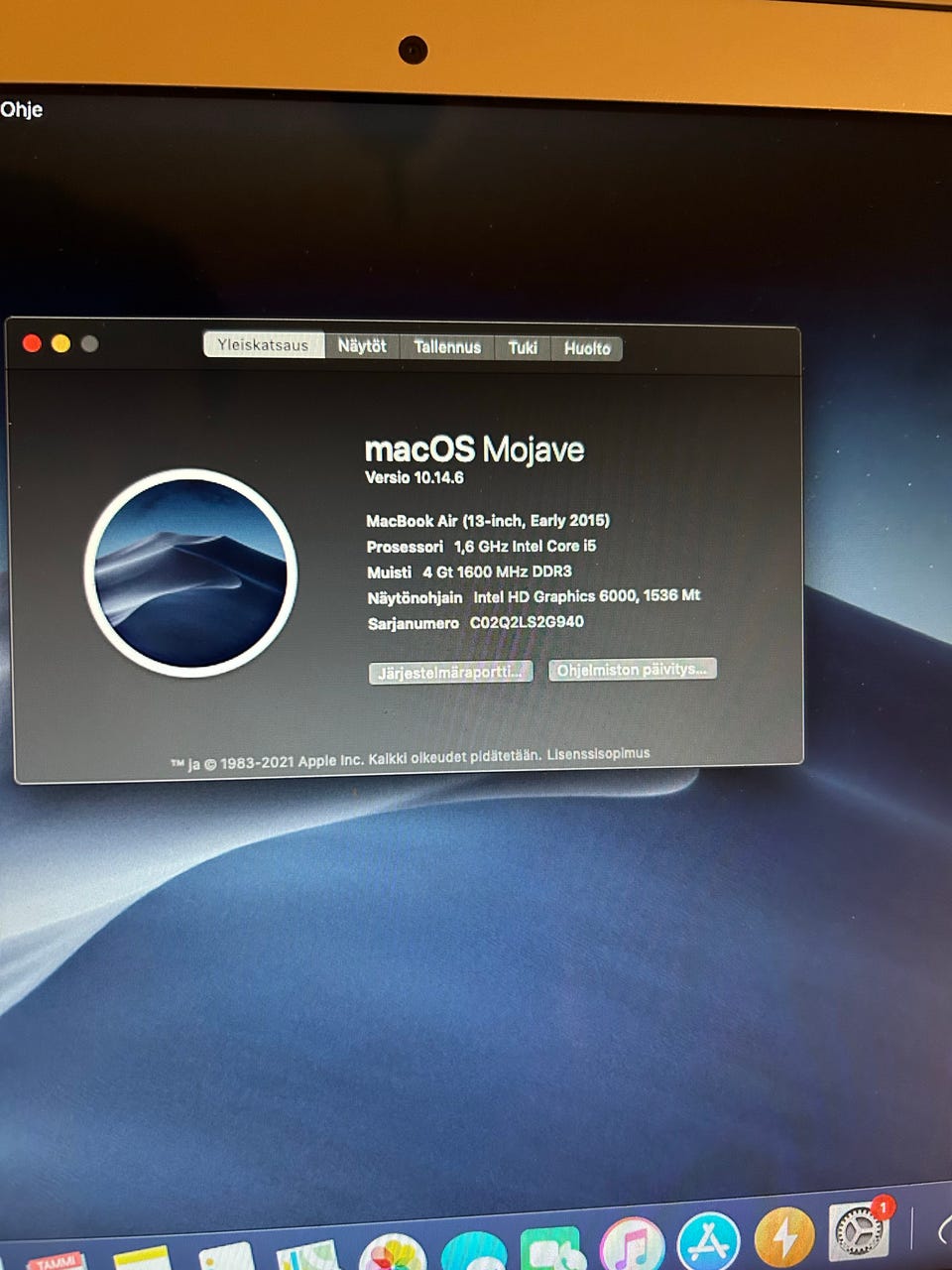Viewport: 952px width, 1270px height.
Task: Open Photos from the dock
Action: click(393, 1252)
